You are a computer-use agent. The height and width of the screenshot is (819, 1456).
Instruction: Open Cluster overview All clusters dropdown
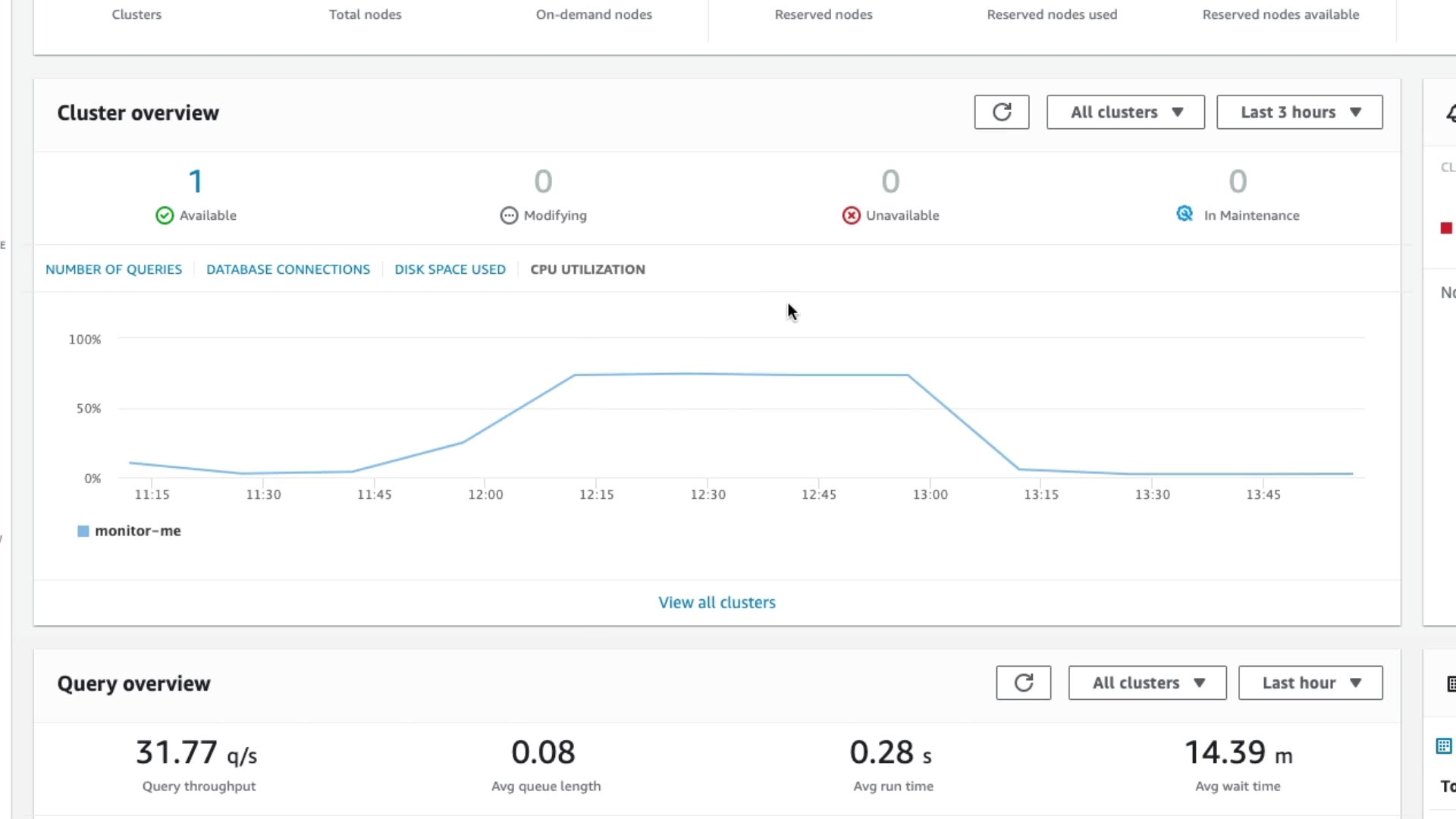[x=1125, y=112]
